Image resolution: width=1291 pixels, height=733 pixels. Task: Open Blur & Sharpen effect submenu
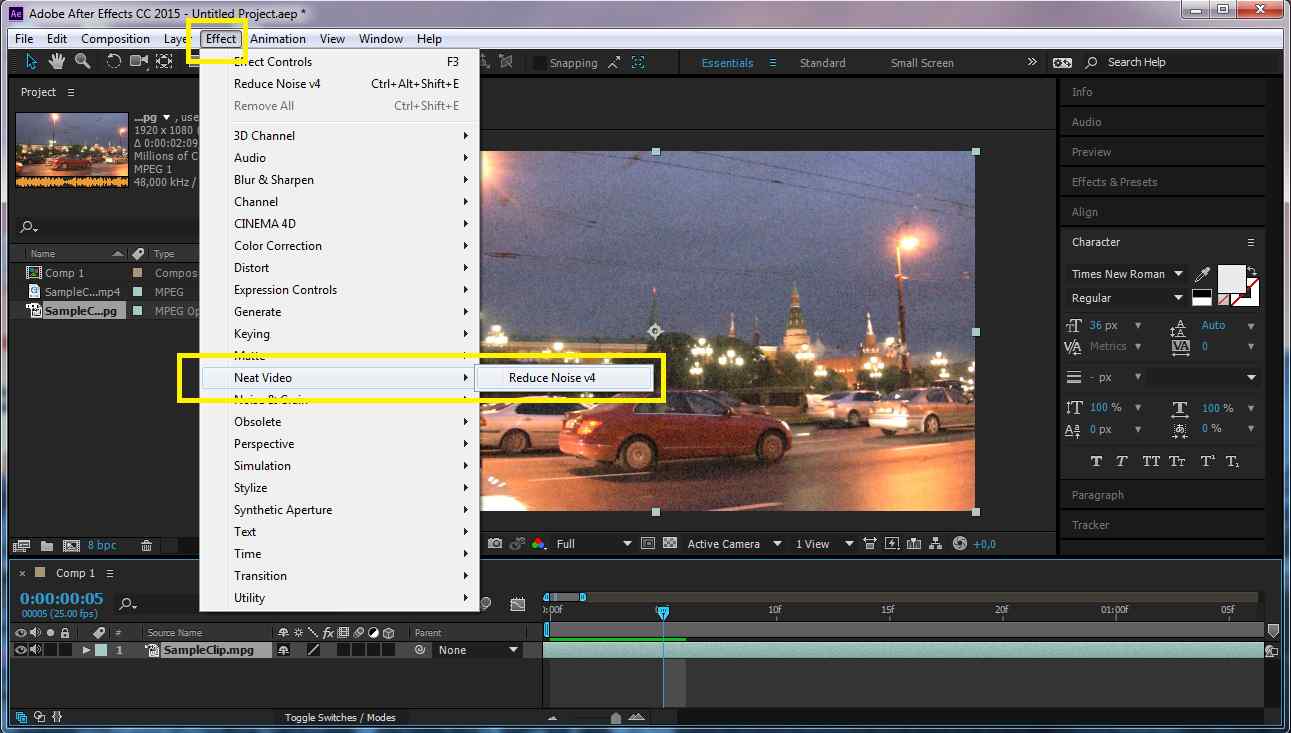coord(340,180)
